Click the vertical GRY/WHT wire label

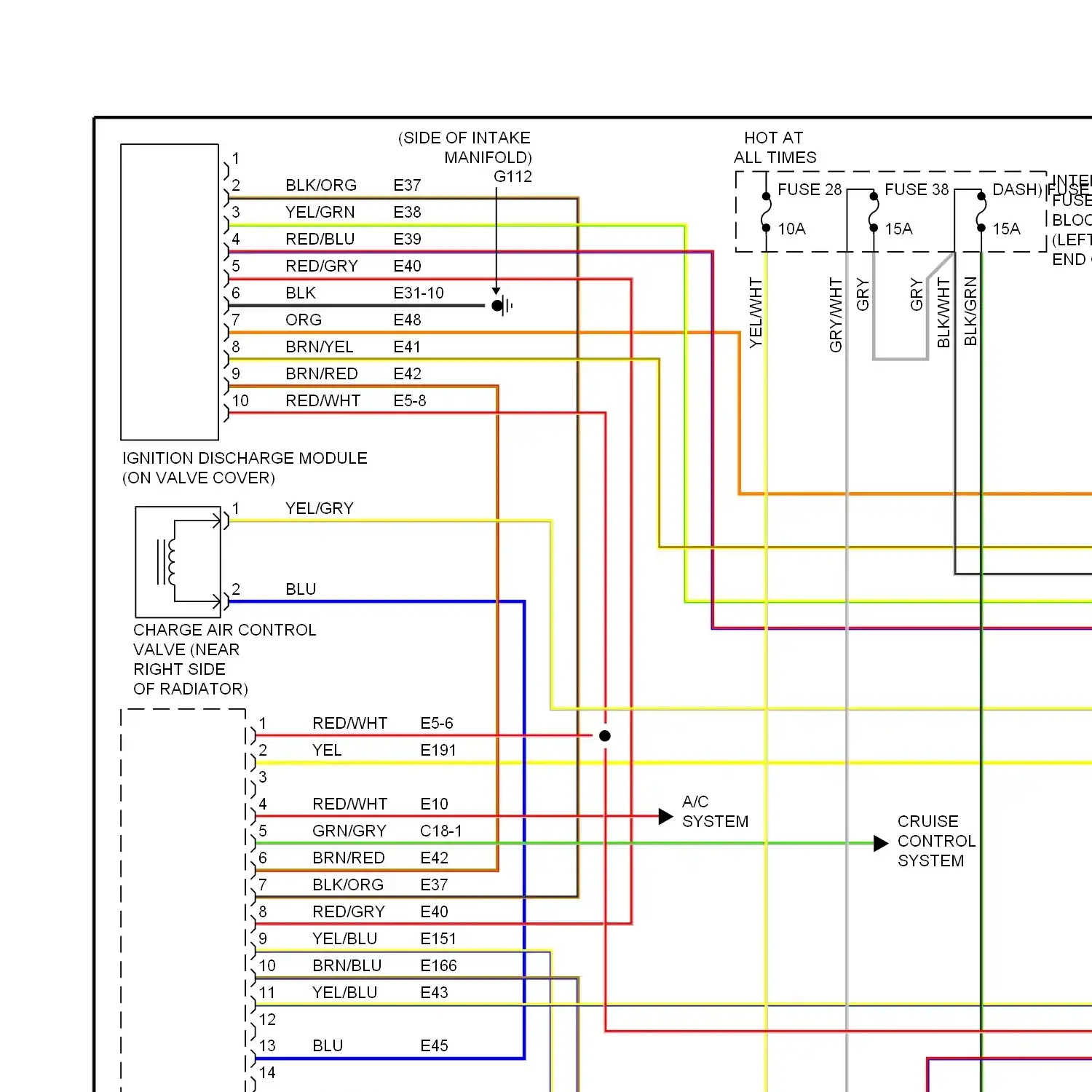(x=836, y=315)
